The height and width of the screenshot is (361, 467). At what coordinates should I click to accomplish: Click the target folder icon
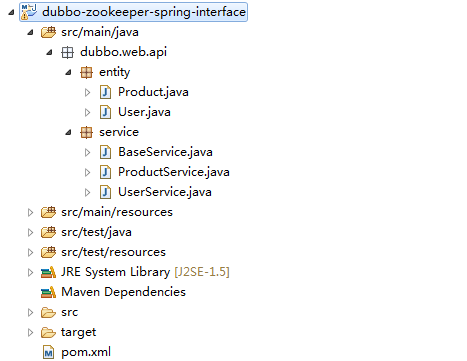[x=48, y=333]
